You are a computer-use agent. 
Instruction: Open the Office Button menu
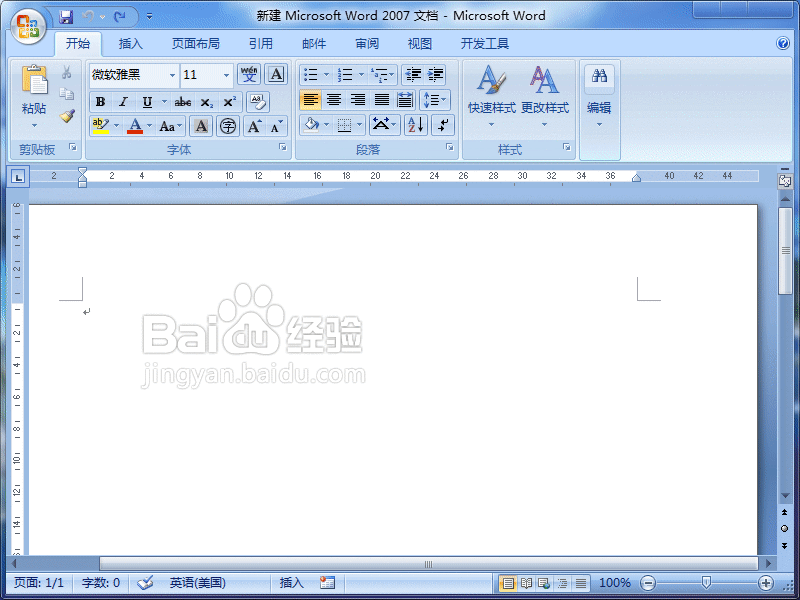click(29, 26)
